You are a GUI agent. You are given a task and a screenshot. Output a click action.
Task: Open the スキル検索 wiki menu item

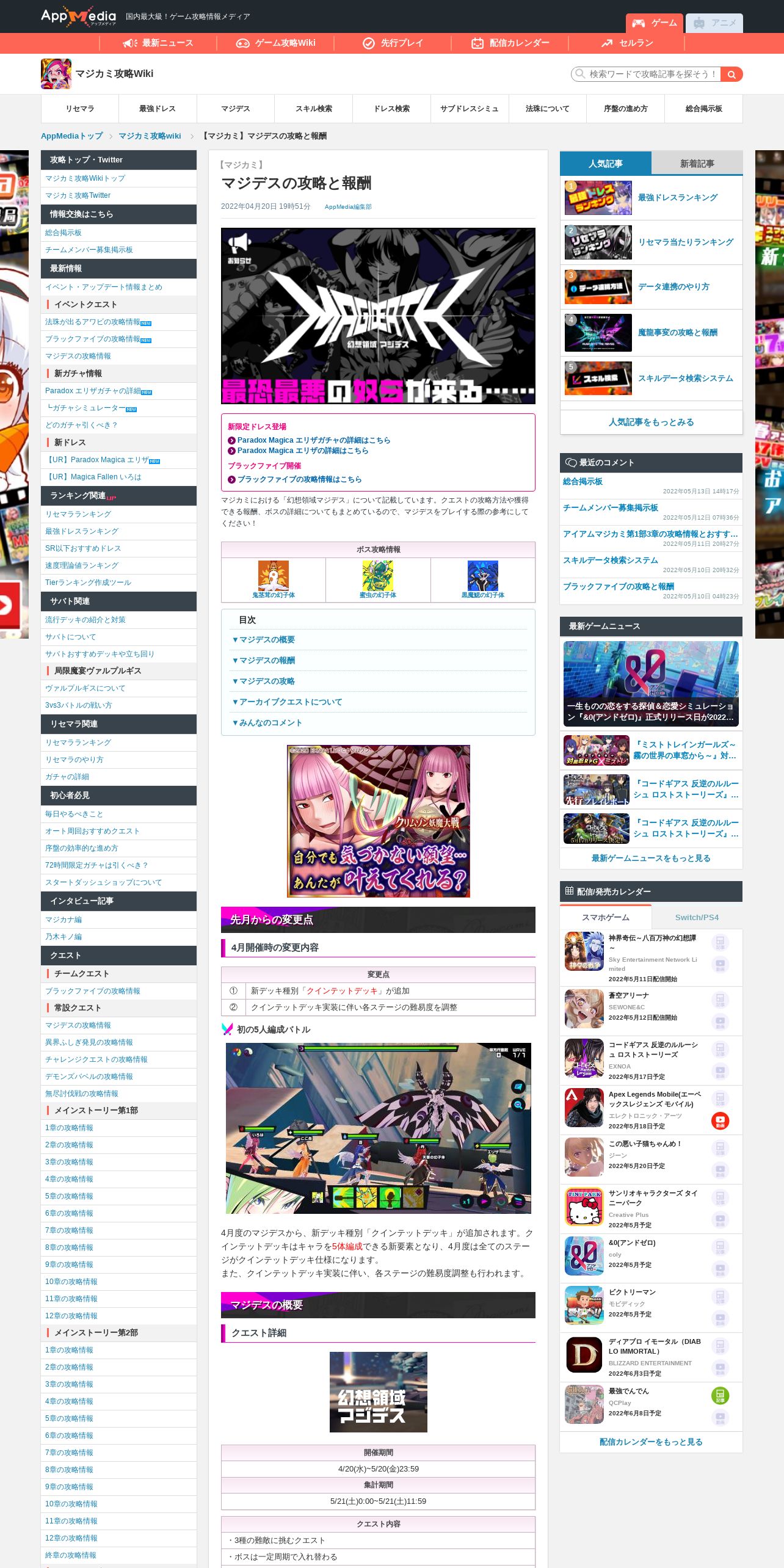[314, 109]
